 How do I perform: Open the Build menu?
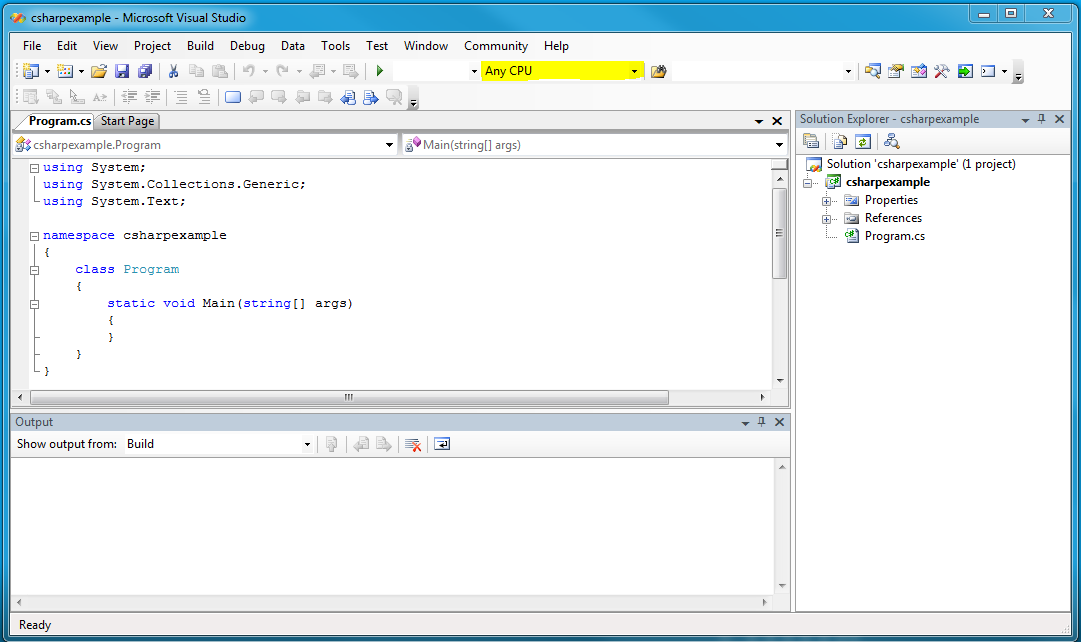(x=200, y=46)
